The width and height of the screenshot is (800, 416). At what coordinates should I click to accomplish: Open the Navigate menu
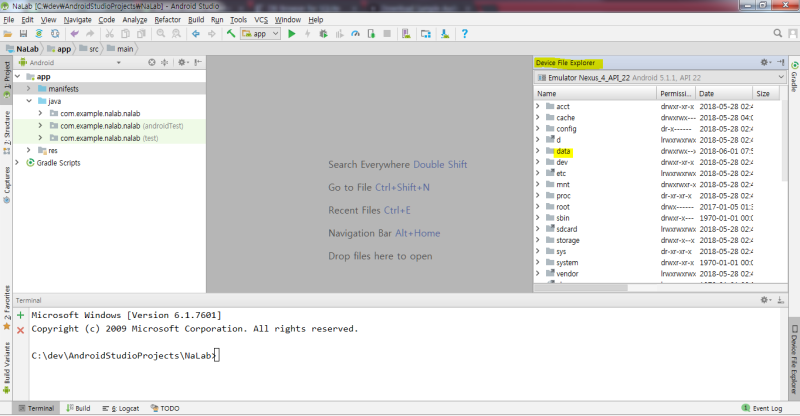(x=78, y=20)
